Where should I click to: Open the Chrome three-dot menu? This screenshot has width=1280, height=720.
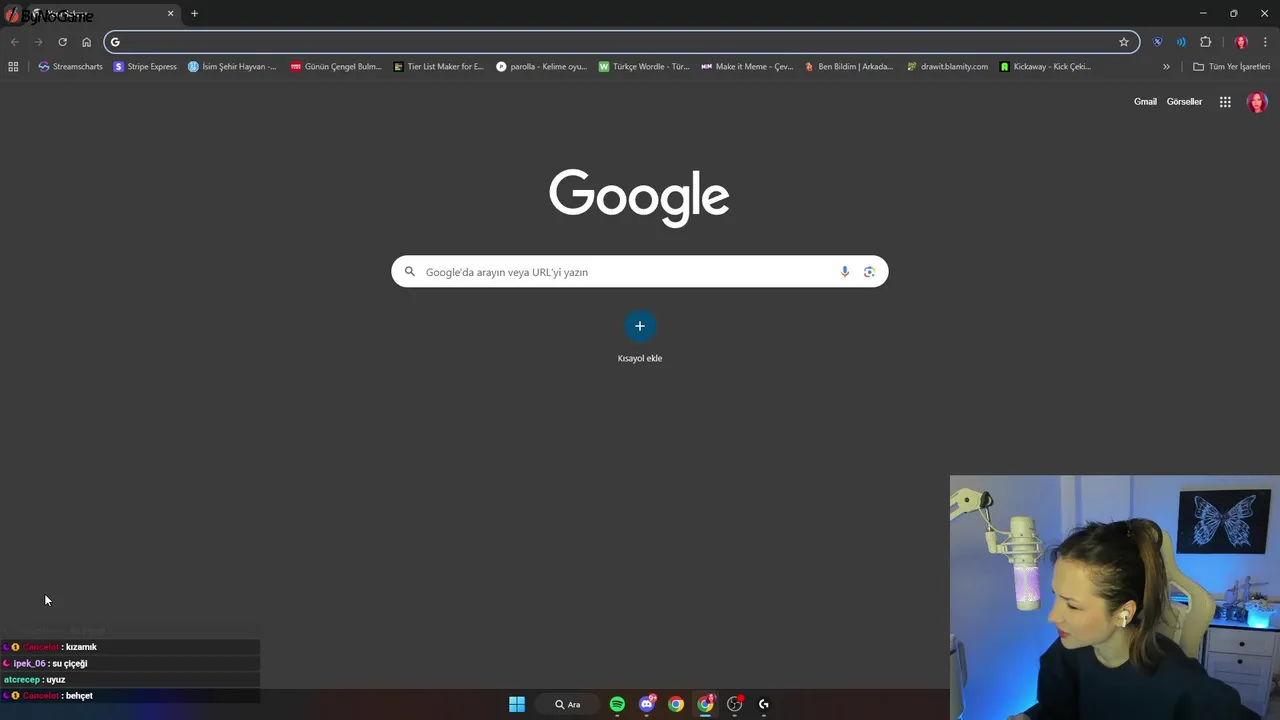pyautogui.click(x=1265, y=42)
